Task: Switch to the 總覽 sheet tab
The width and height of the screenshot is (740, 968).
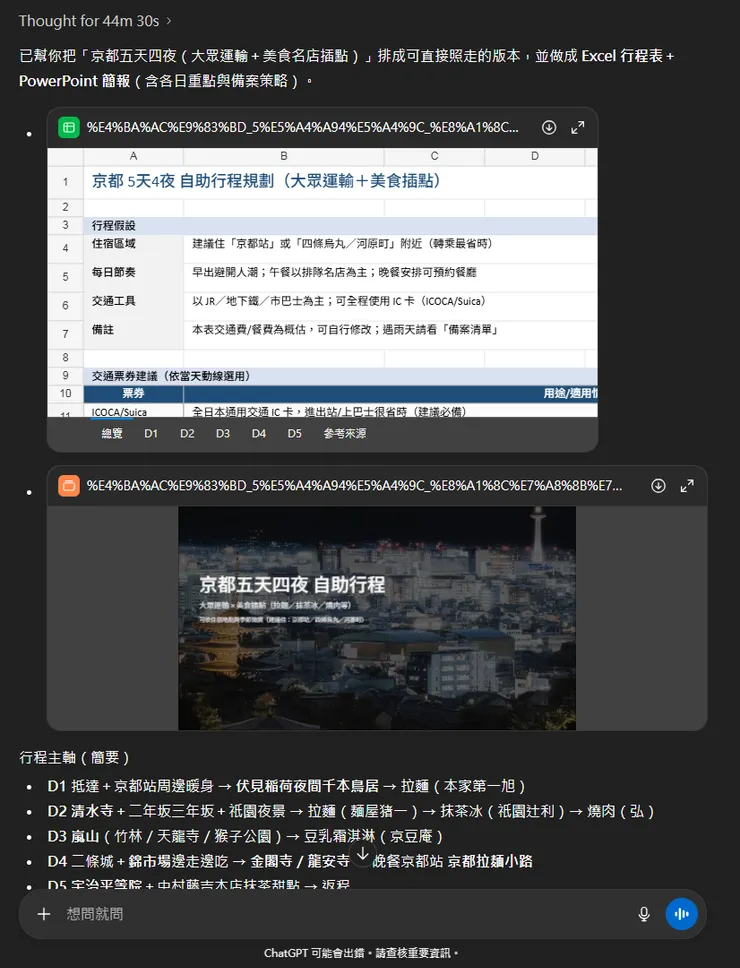Action: point(112,433)
